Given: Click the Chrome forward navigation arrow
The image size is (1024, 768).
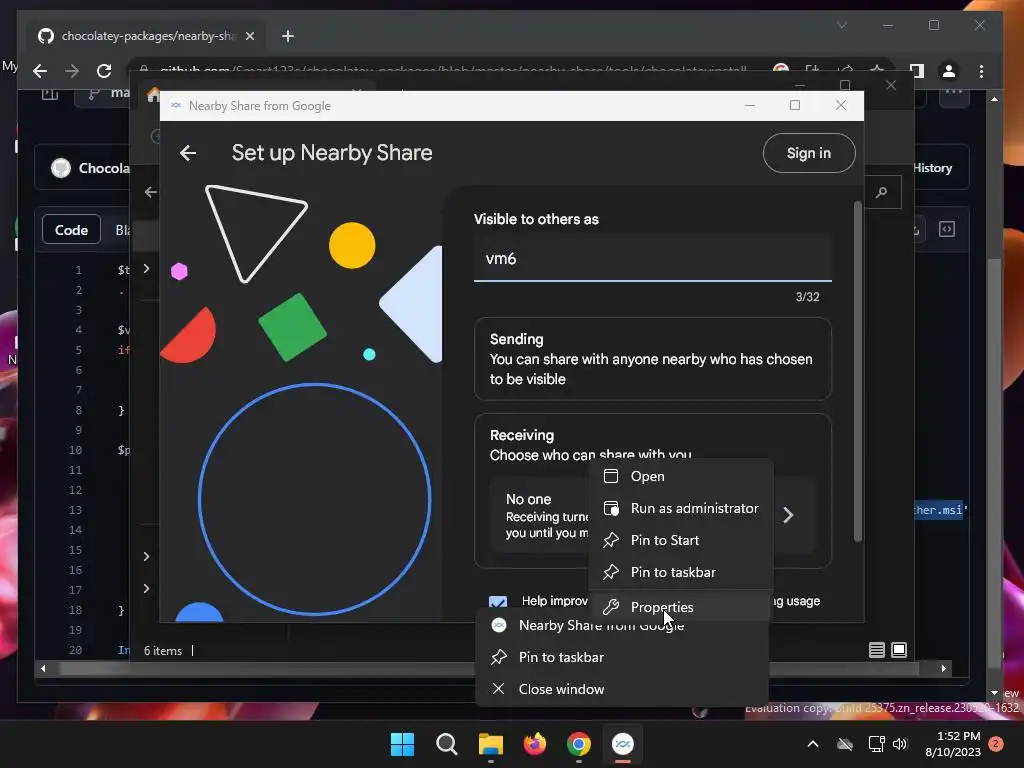Looking at the screenshot, I should coord(72,71).
